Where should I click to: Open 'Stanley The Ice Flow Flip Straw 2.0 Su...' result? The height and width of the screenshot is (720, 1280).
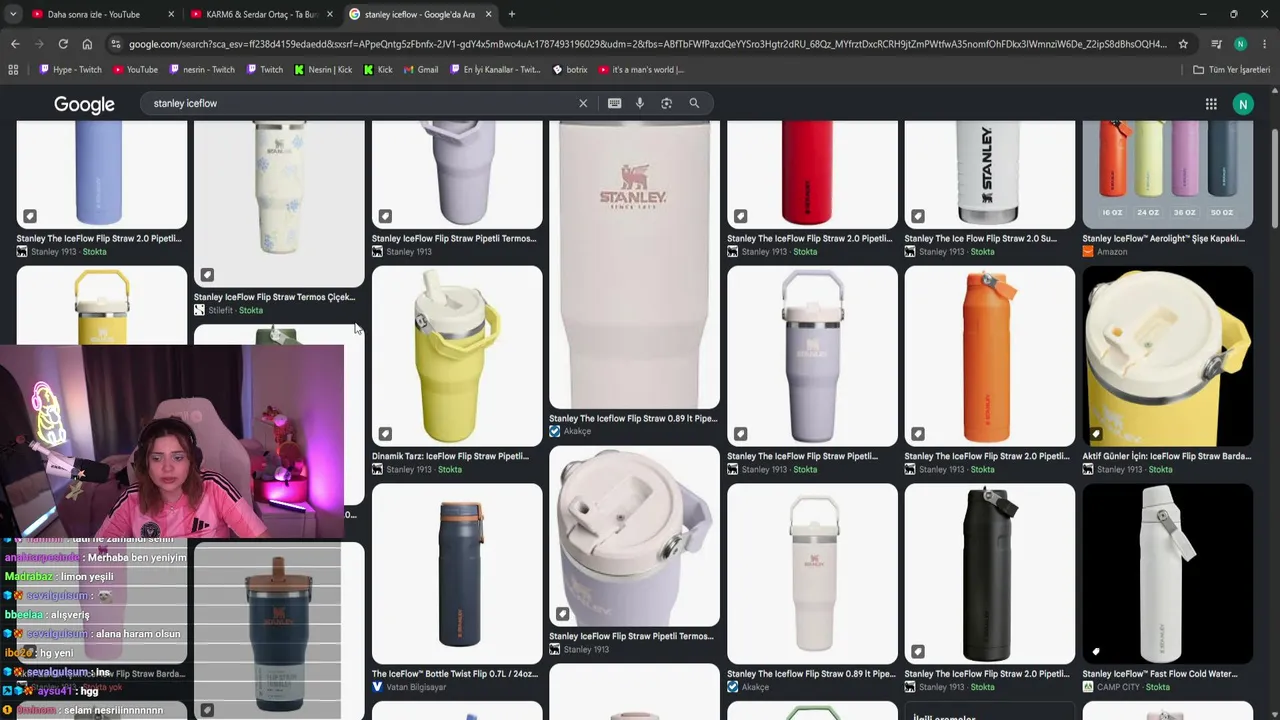pyautogui.click(x=981, y=239)
